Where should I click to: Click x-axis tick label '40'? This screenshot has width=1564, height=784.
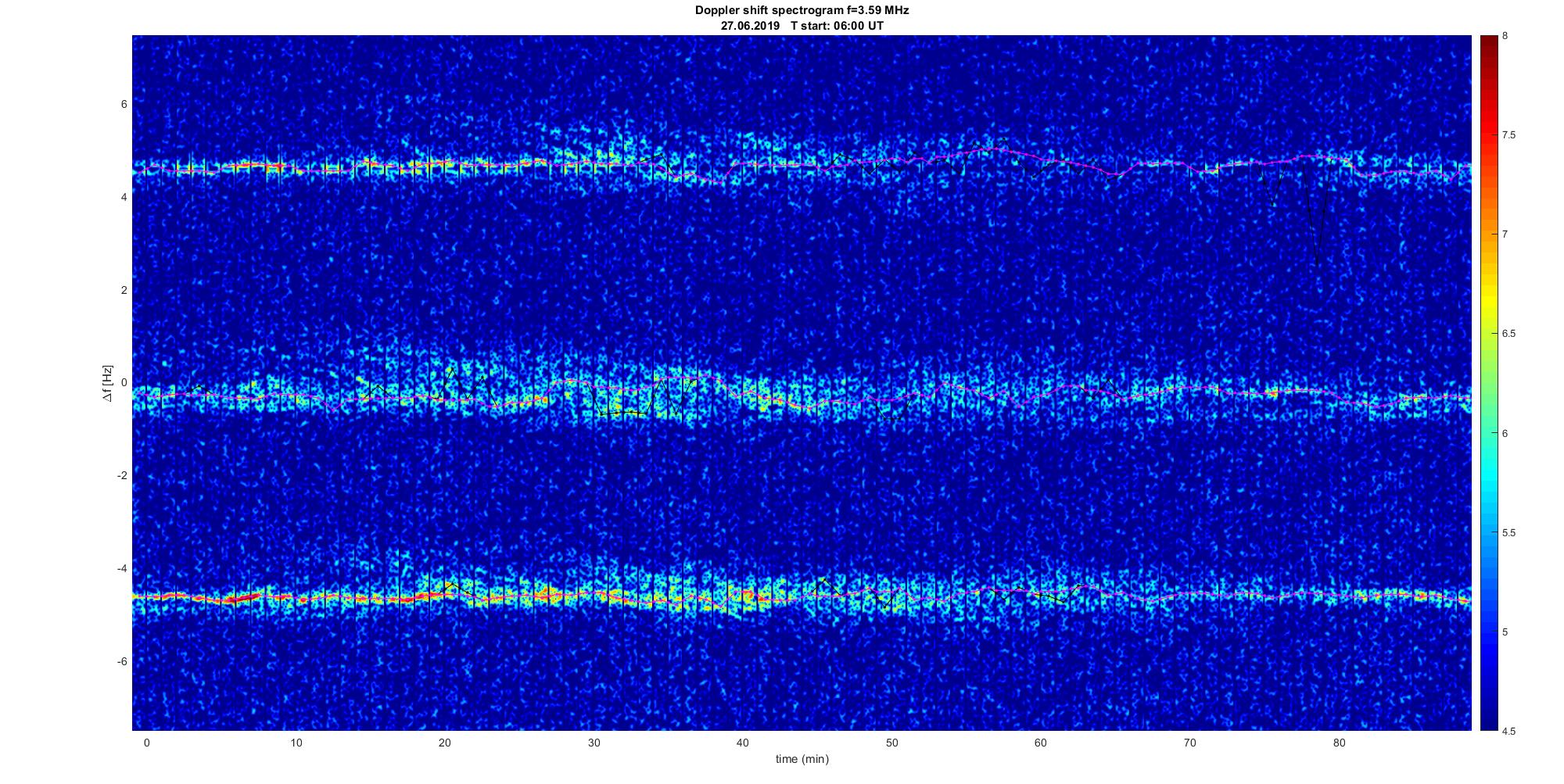743,743
